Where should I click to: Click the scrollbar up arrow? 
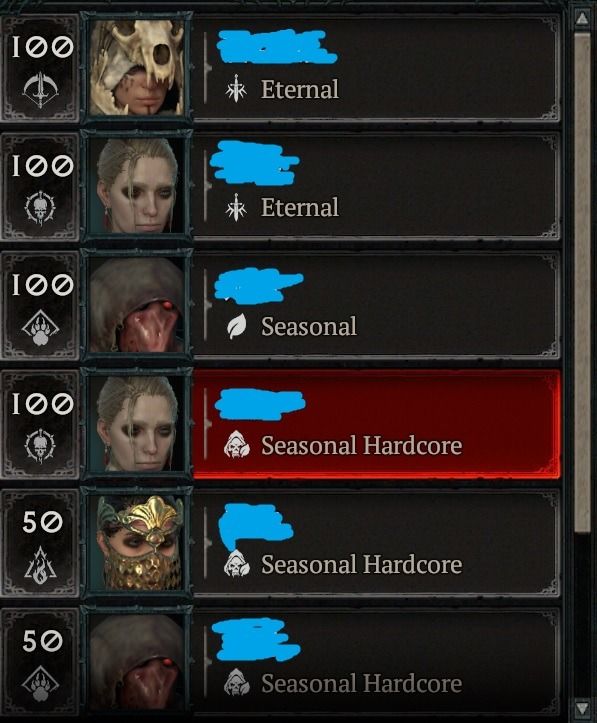[582, 18]
